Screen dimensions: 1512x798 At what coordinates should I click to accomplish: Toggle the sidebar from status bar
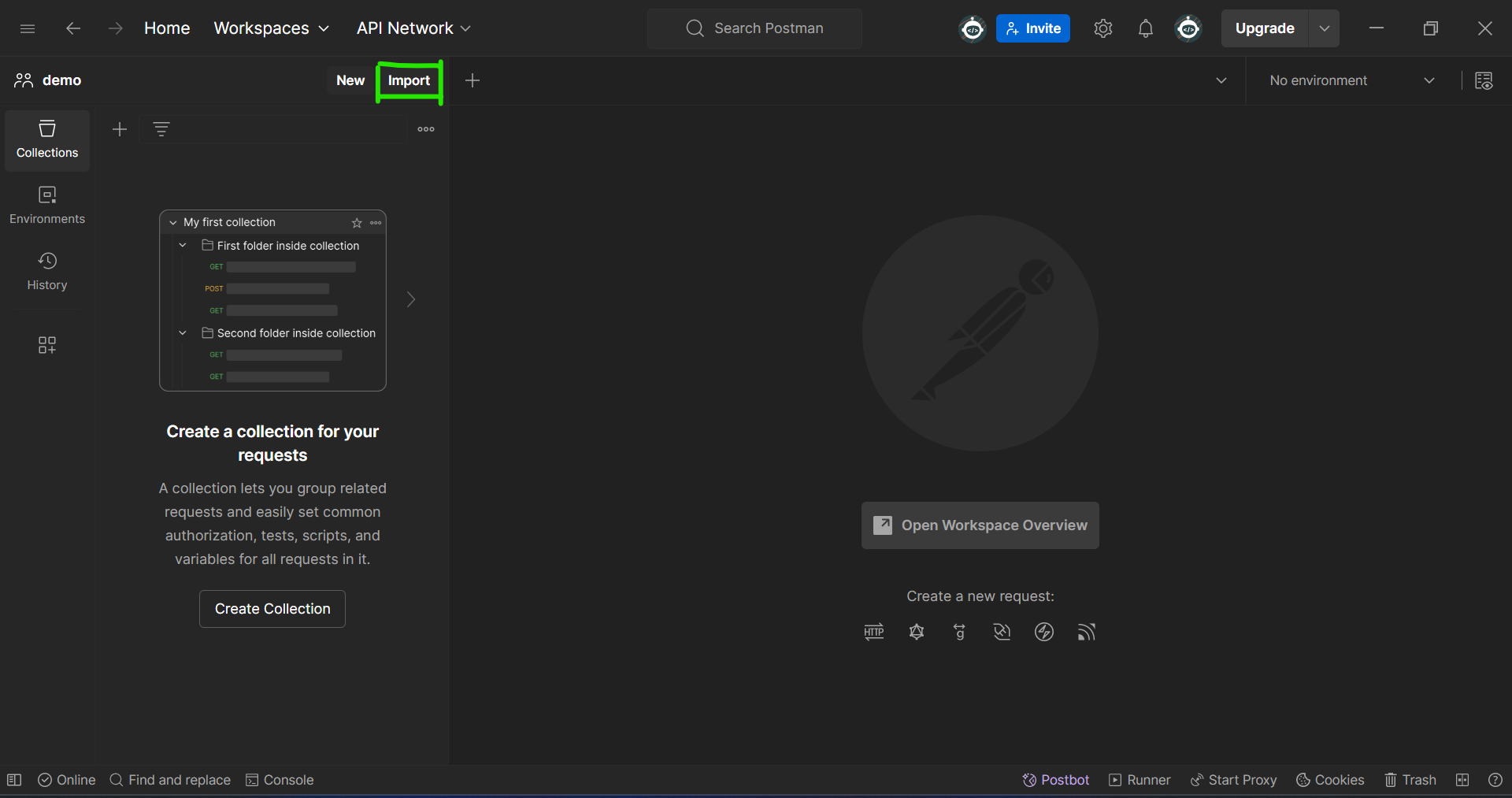pos(14,780)
